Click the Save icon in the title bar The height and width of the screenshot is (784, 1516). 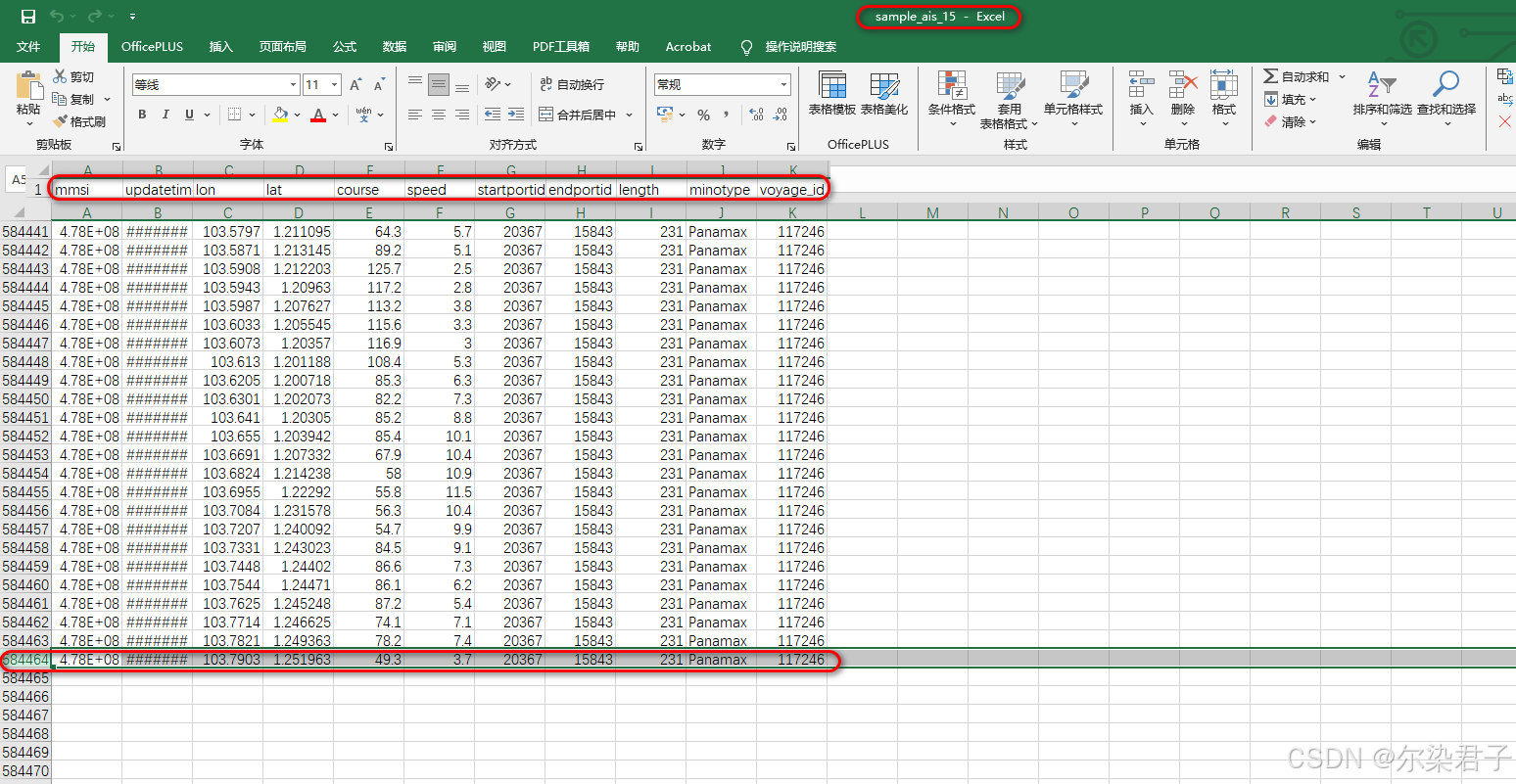pyautogui.click(x=27, y=17)
